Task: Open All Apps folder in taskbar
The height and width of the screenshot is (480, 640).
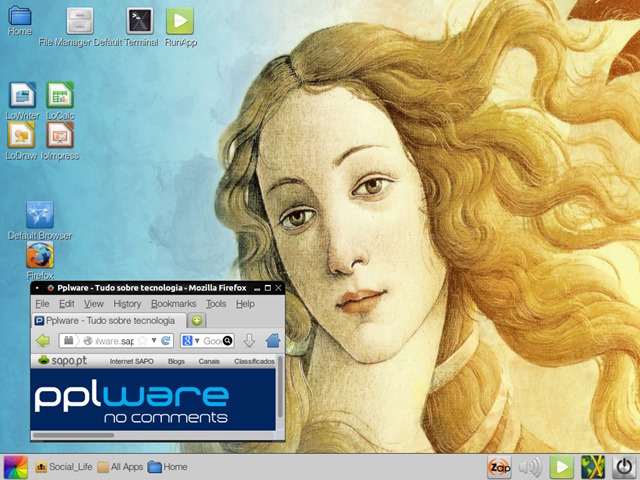Action: pos(120,467)
